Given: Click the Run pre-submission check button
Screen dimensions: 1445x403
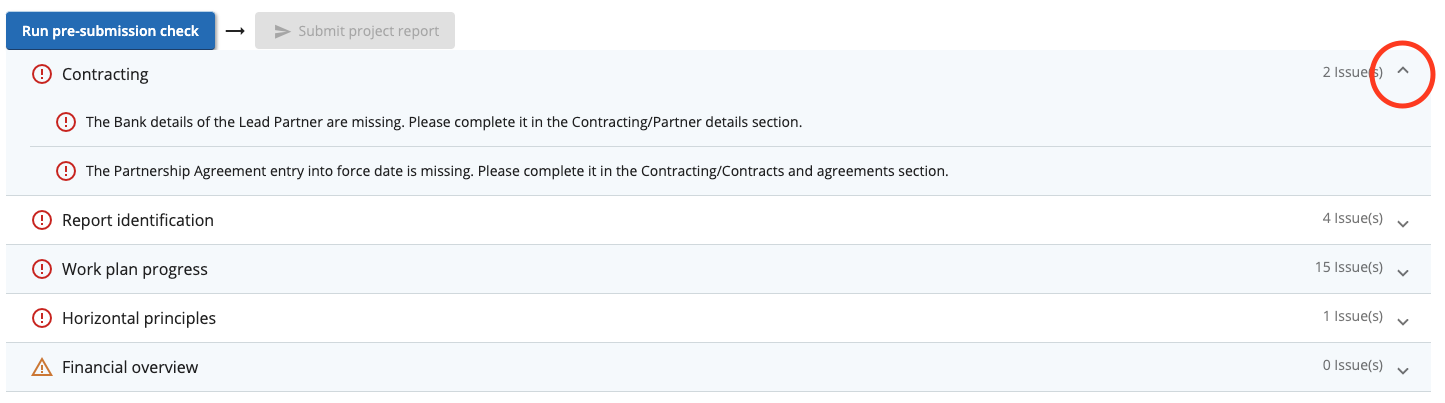Looking at the screenshot, I should tap(110, 31).
